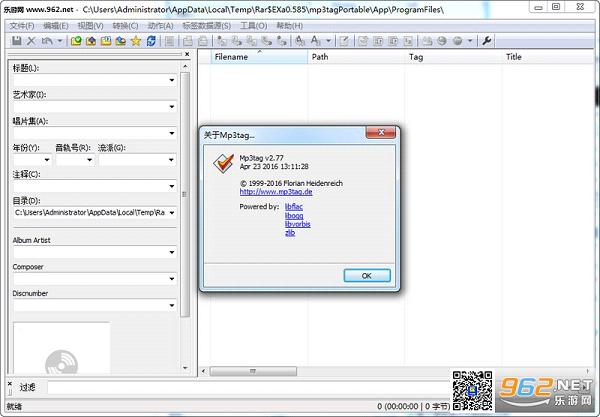
Task: Close the tag panel with its small x
Action: coord(187,54)
